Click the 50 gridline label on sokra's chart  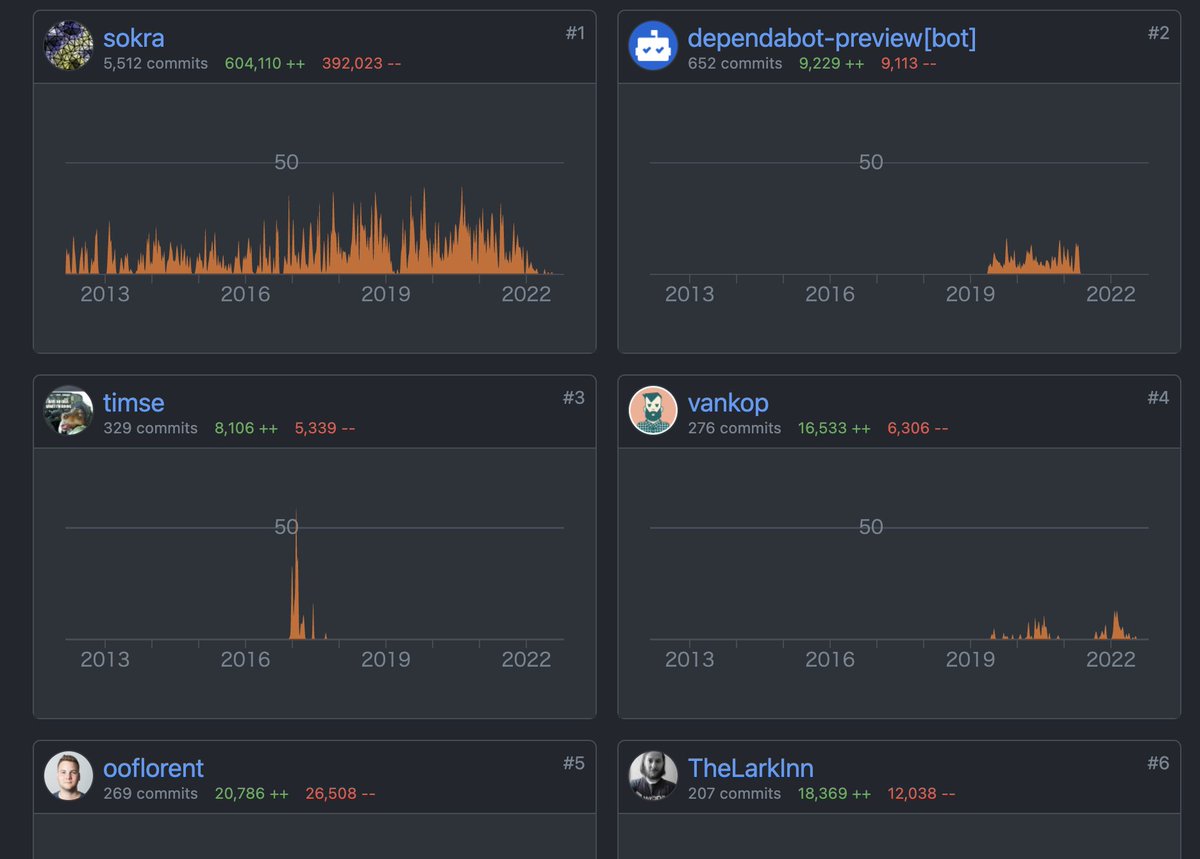coord(287,162)
